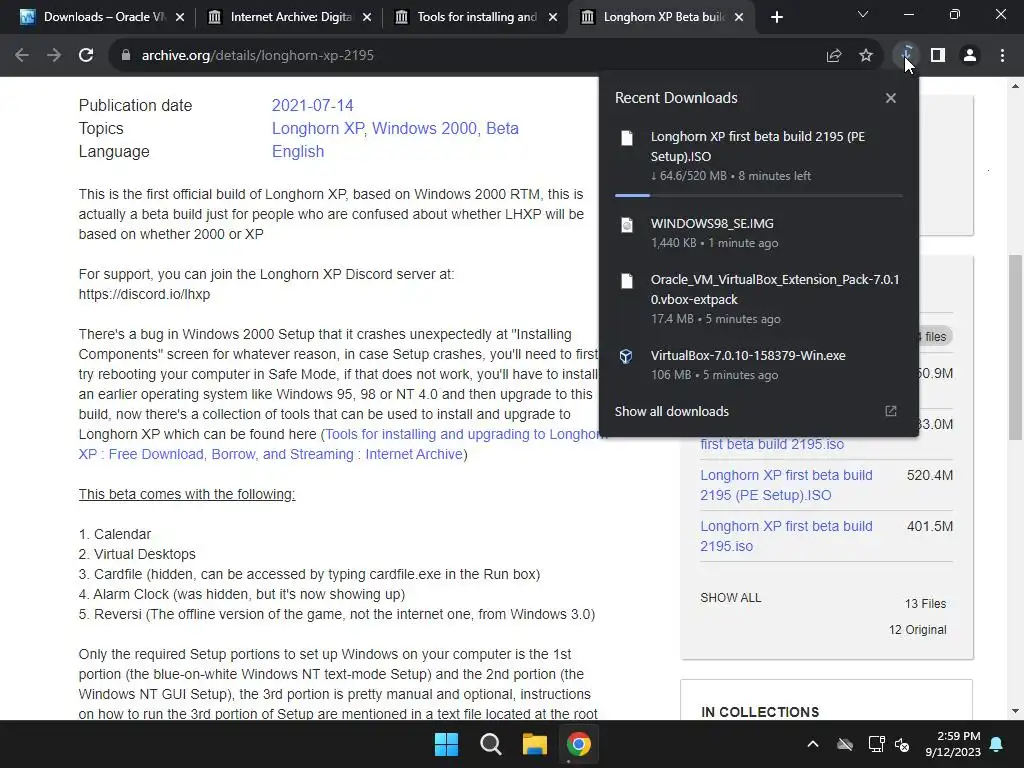Share this page icon in address bar

tap(834, 56)
